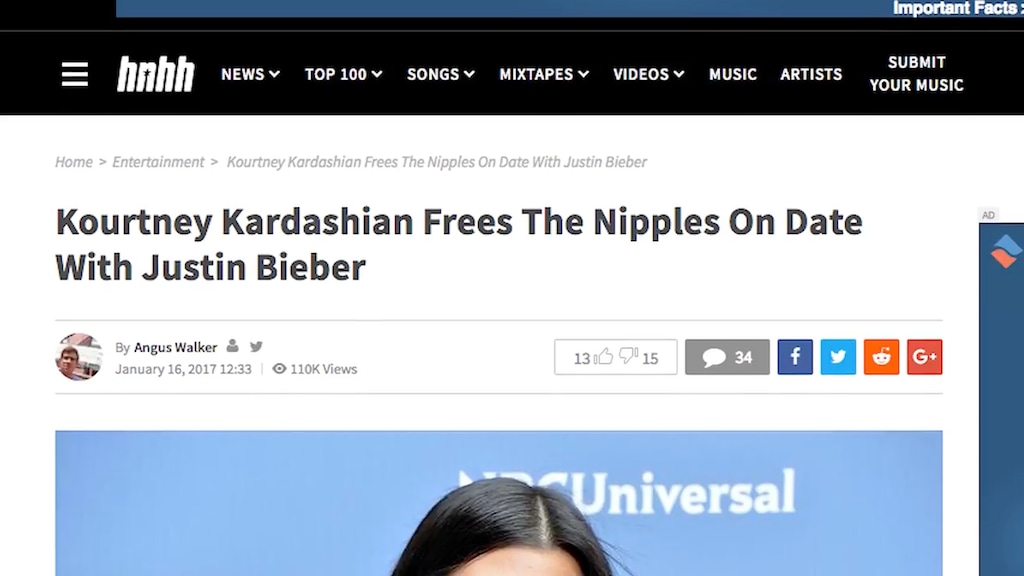Viewport: 1024px width, 576px height.
Task: Expand the Mixtapes dropdown menu
Action: point(544,74)
